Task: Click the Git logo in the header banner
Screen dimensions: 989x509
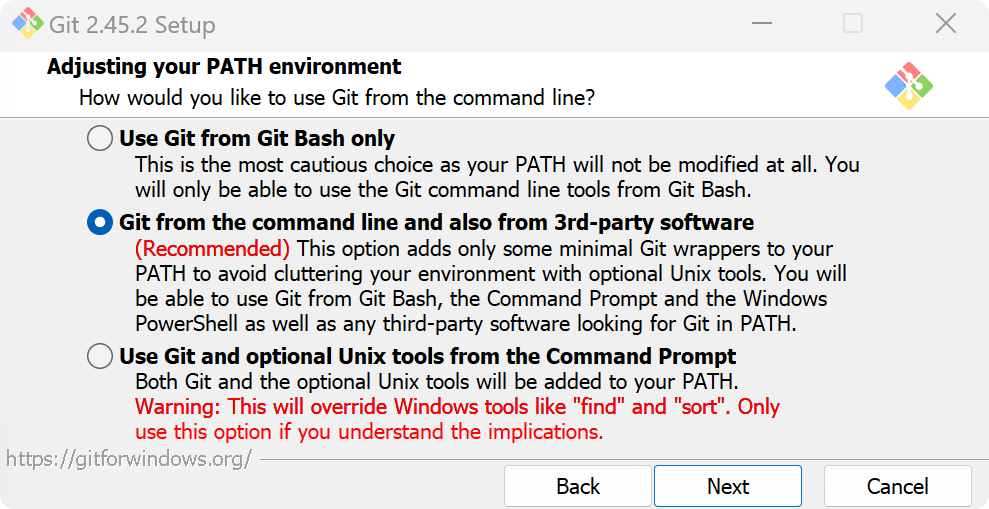Action: [908, 85]
